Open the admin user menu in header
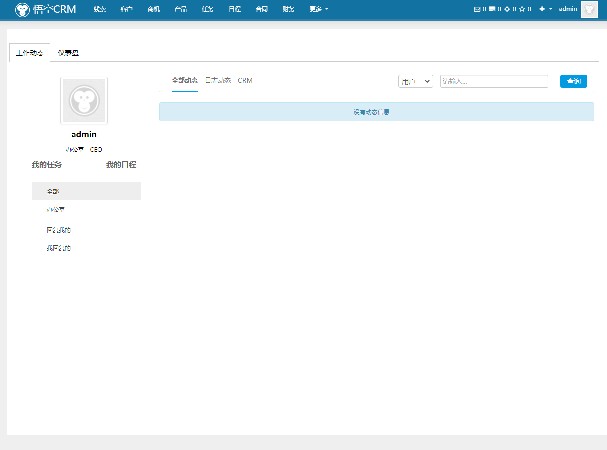 tap(568, 9)
